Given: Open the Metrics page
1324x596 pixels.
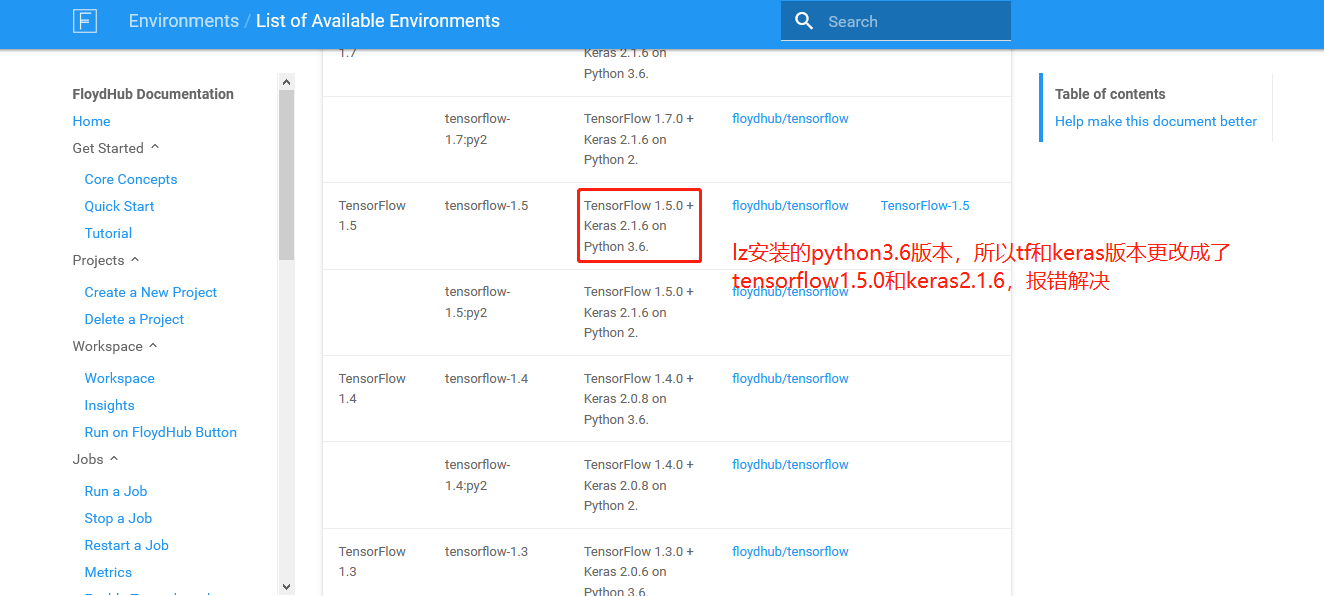Looking at the screenshot, I should [x=108, y=572].
